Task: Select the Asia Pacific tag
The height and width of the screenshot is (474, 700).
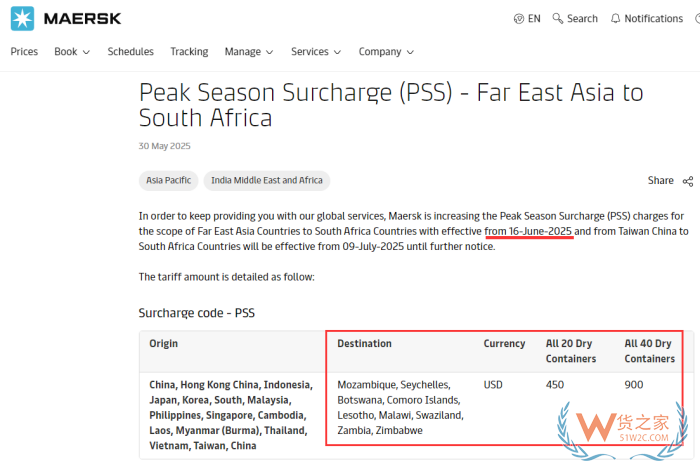Action: pyautogui.click(x=168, y=180)
